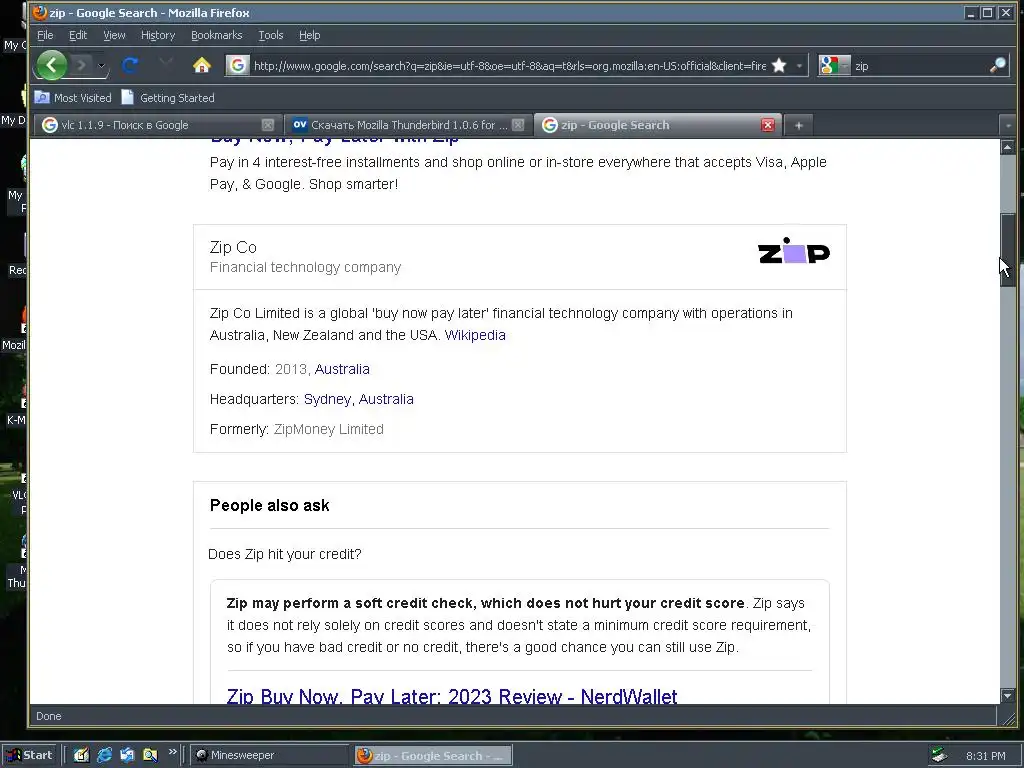Open the Bookmarks menu
The width and height of the screenshot is (1024, 768).
[x=216, y=35]
